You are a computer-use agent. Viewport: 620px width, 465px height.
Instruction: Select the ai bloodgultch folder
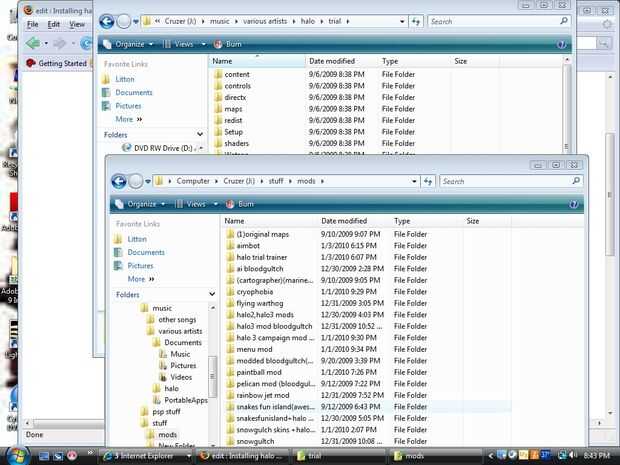point(260,268)
